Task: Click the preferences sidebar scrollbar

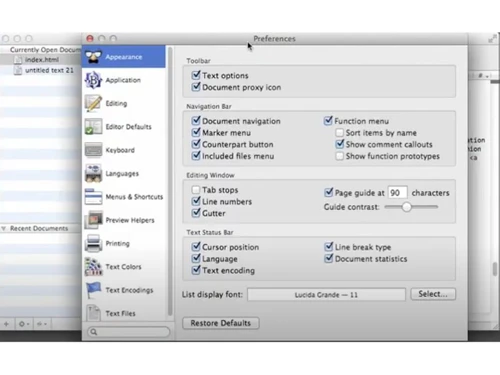Action: [x=170, y=182]
